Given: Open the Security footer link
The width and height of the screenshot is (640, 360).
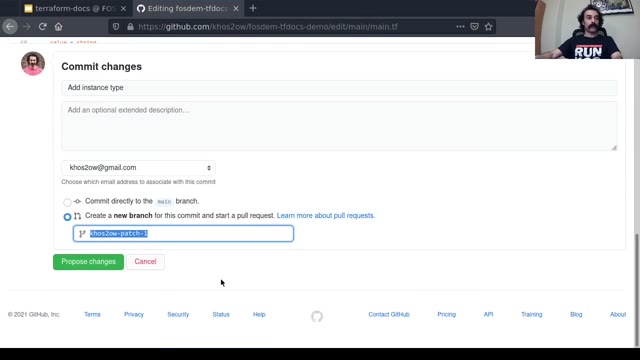Looking at the screenshot, I should [x=178, y=314].
